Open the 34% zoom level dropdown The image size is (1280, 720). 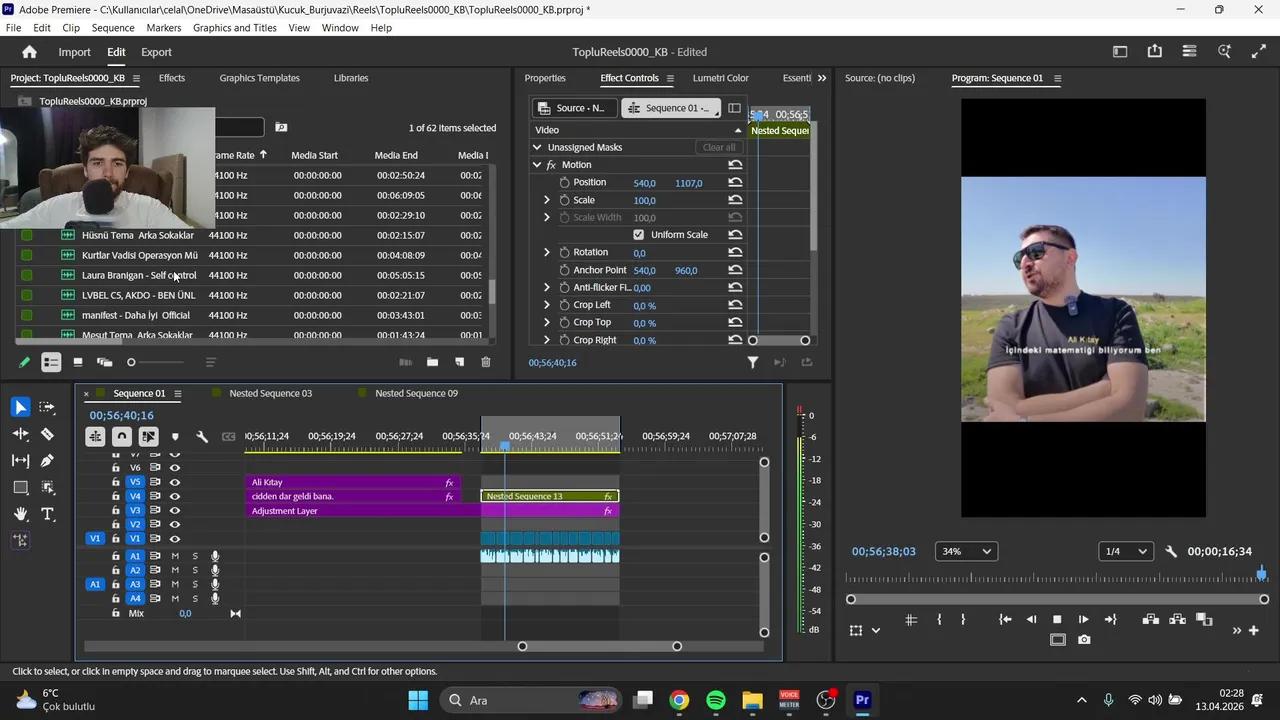tap(966, 552)
